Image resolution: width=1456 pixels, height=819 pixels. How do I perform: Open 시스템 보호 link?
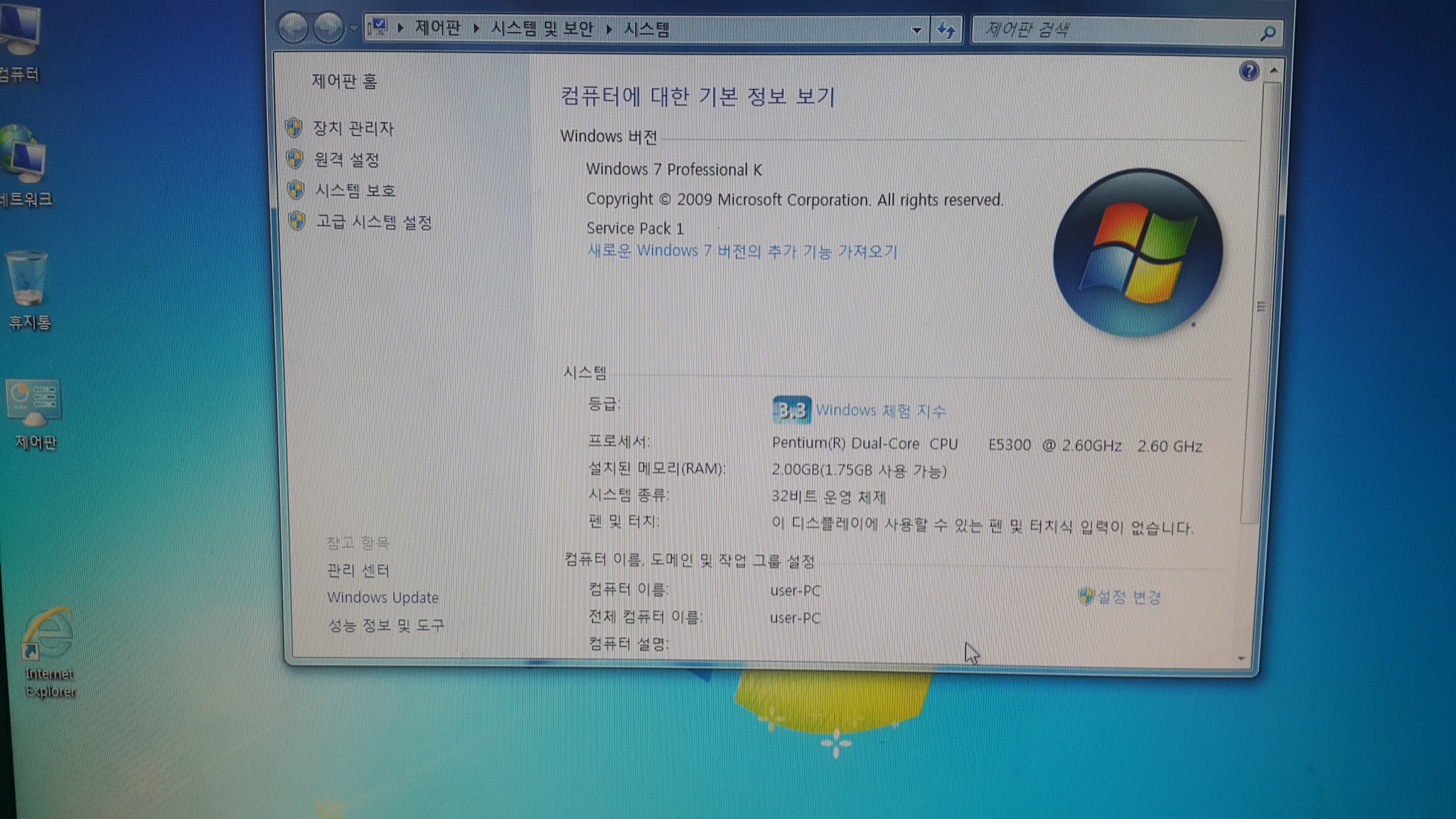(355, 191)
